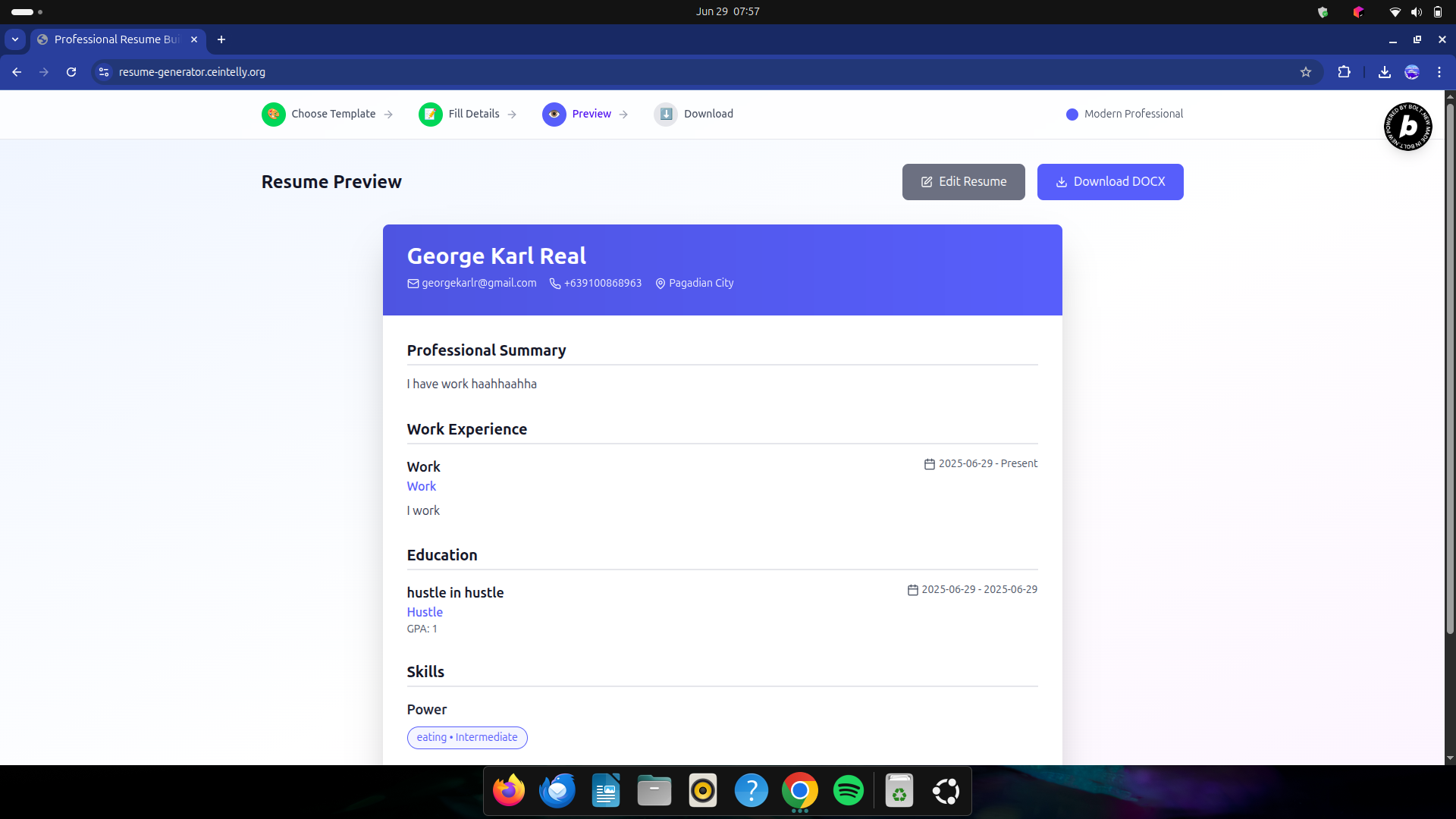The image size is (1456, 819).
Task: Open Chrome three-dot menu
Action: click(x=1439, y=72)
